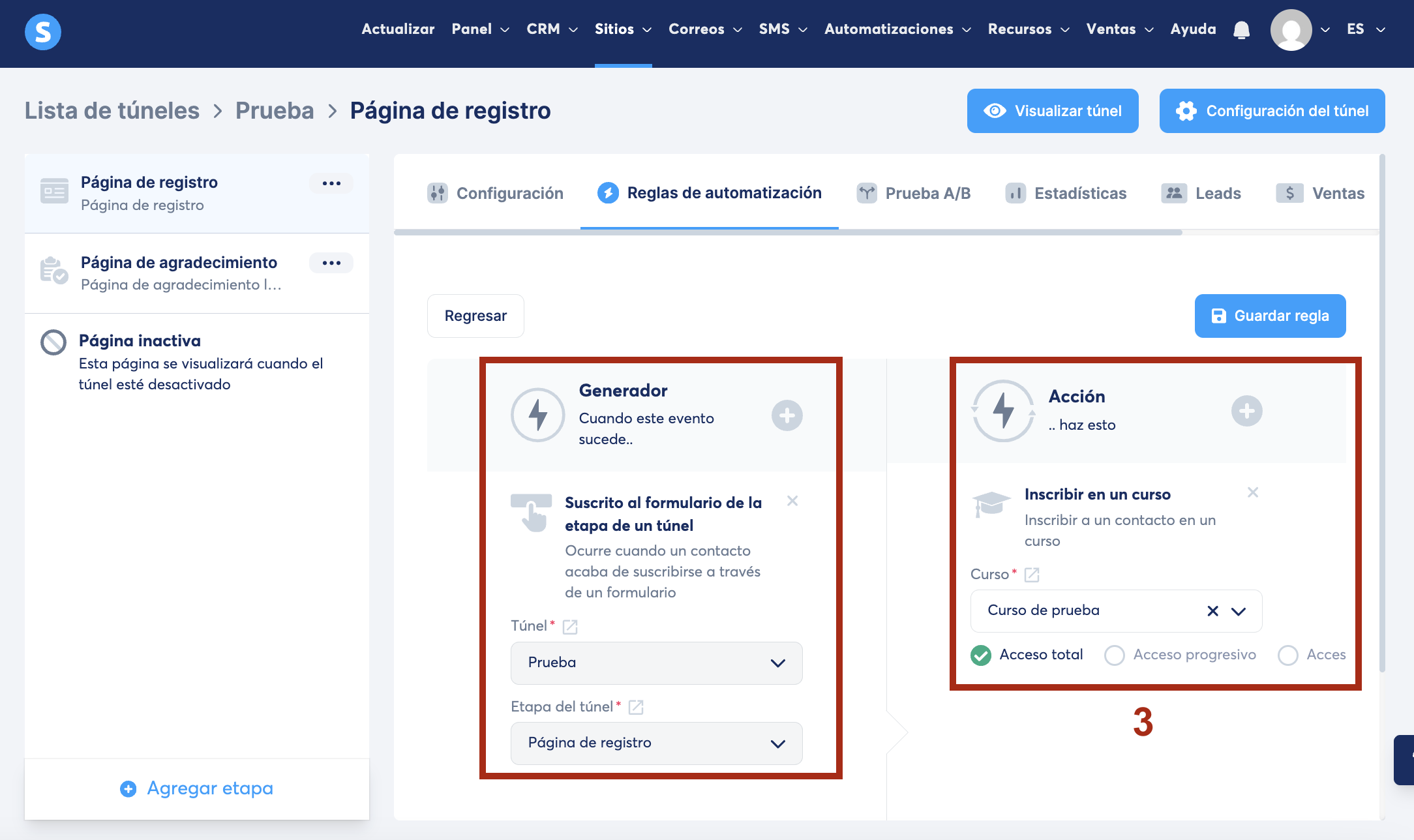Click the notification bell icon
This screenshot has width=1414, height=840.
tap(1241, 30)
